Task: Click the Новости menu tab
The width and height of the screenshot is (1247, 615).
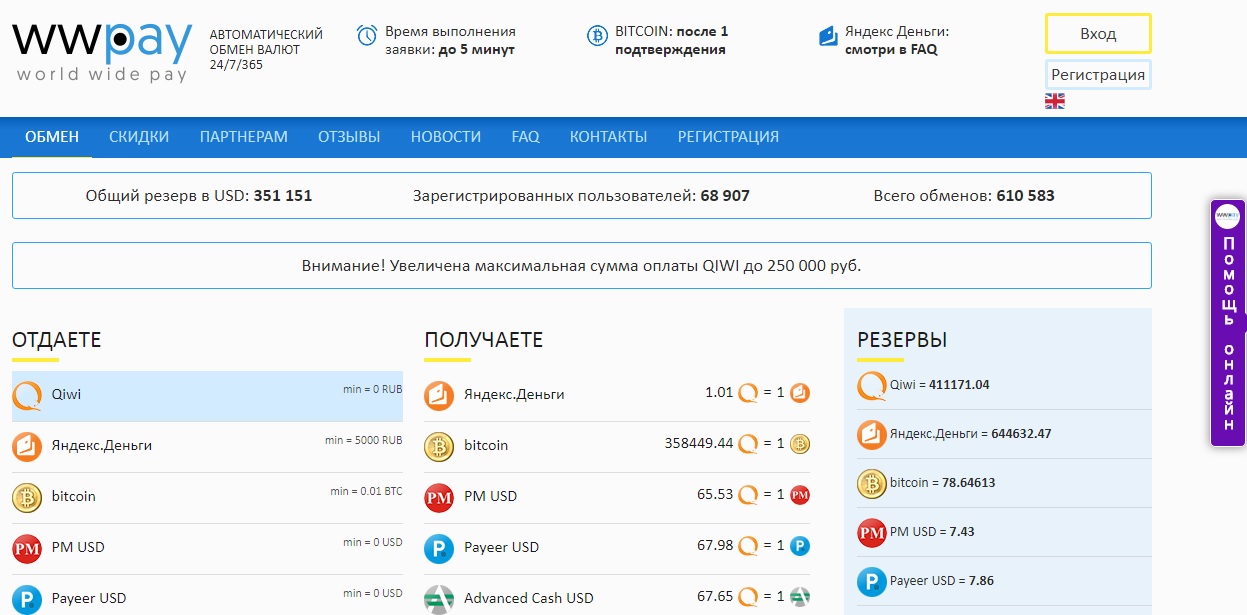Action: coord(445,137)
